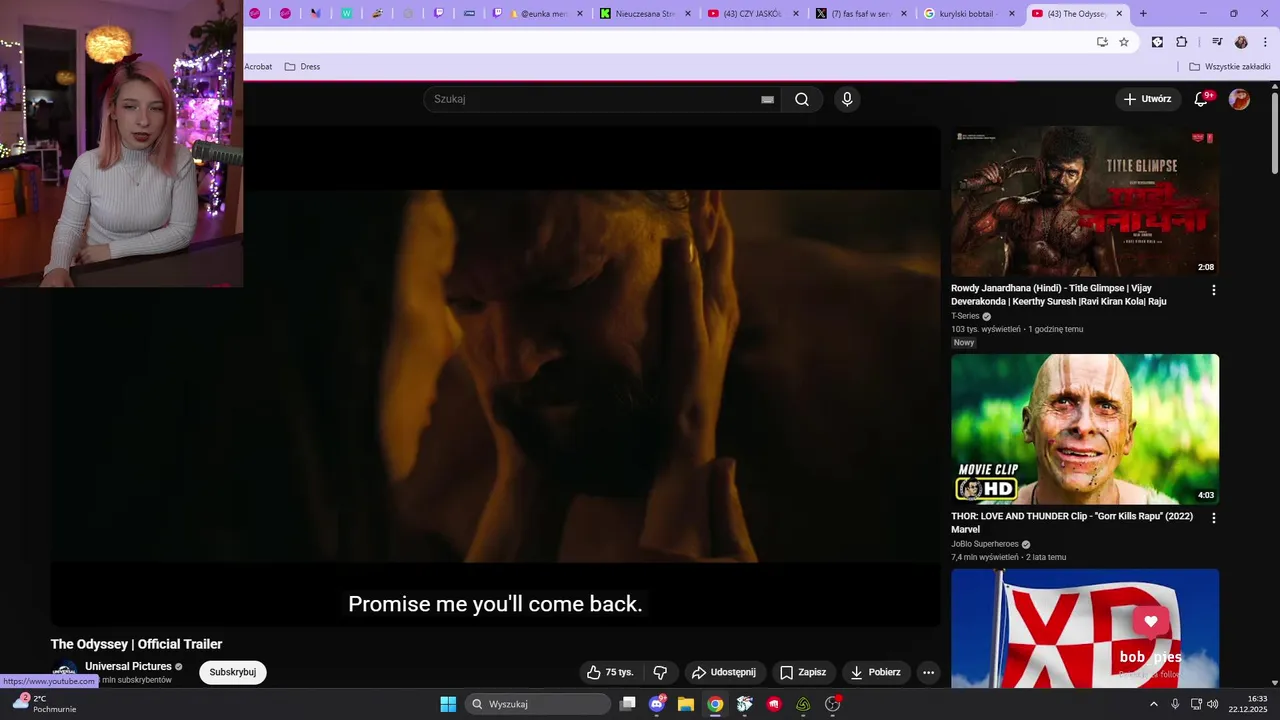Viewport: 1280px width, 720px height.
Task: Switch to 'kurylski bobtail' Google tab
Action: pyautogui.click(x=969, y=14)
